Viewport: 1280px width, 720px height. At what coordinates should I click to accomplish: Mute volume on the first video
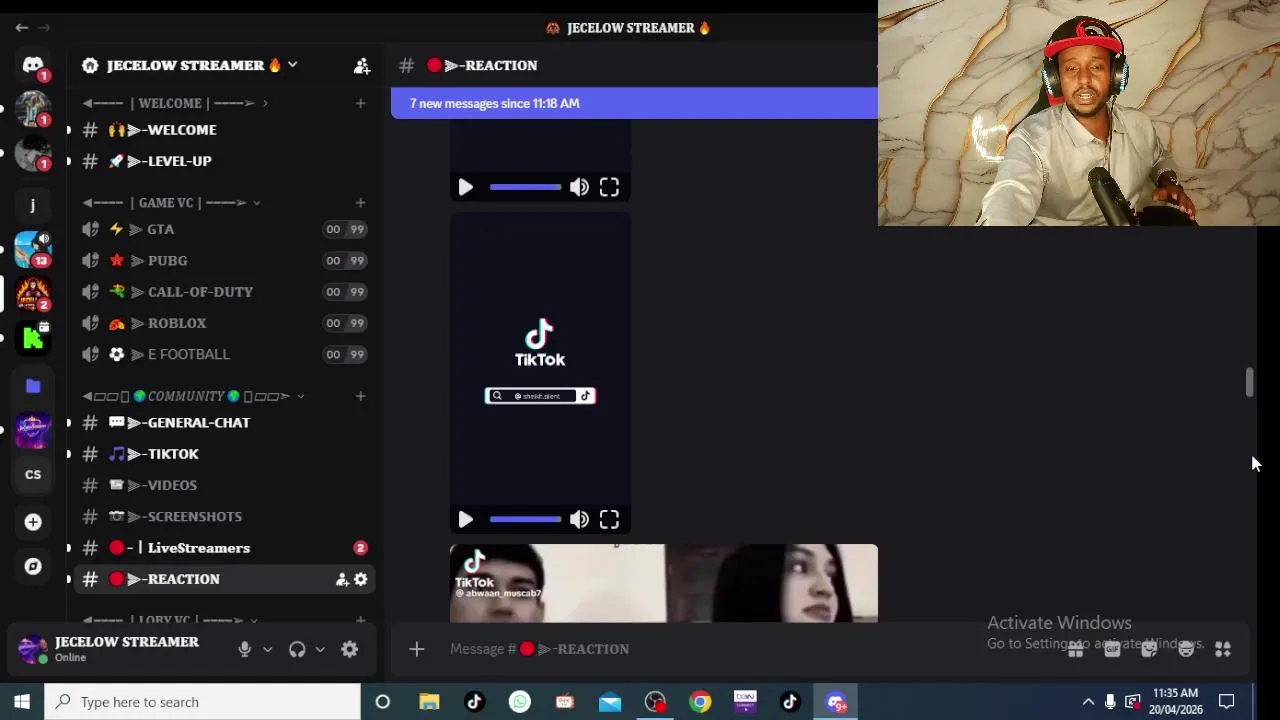pyautogui.click(x=579, y=187)
